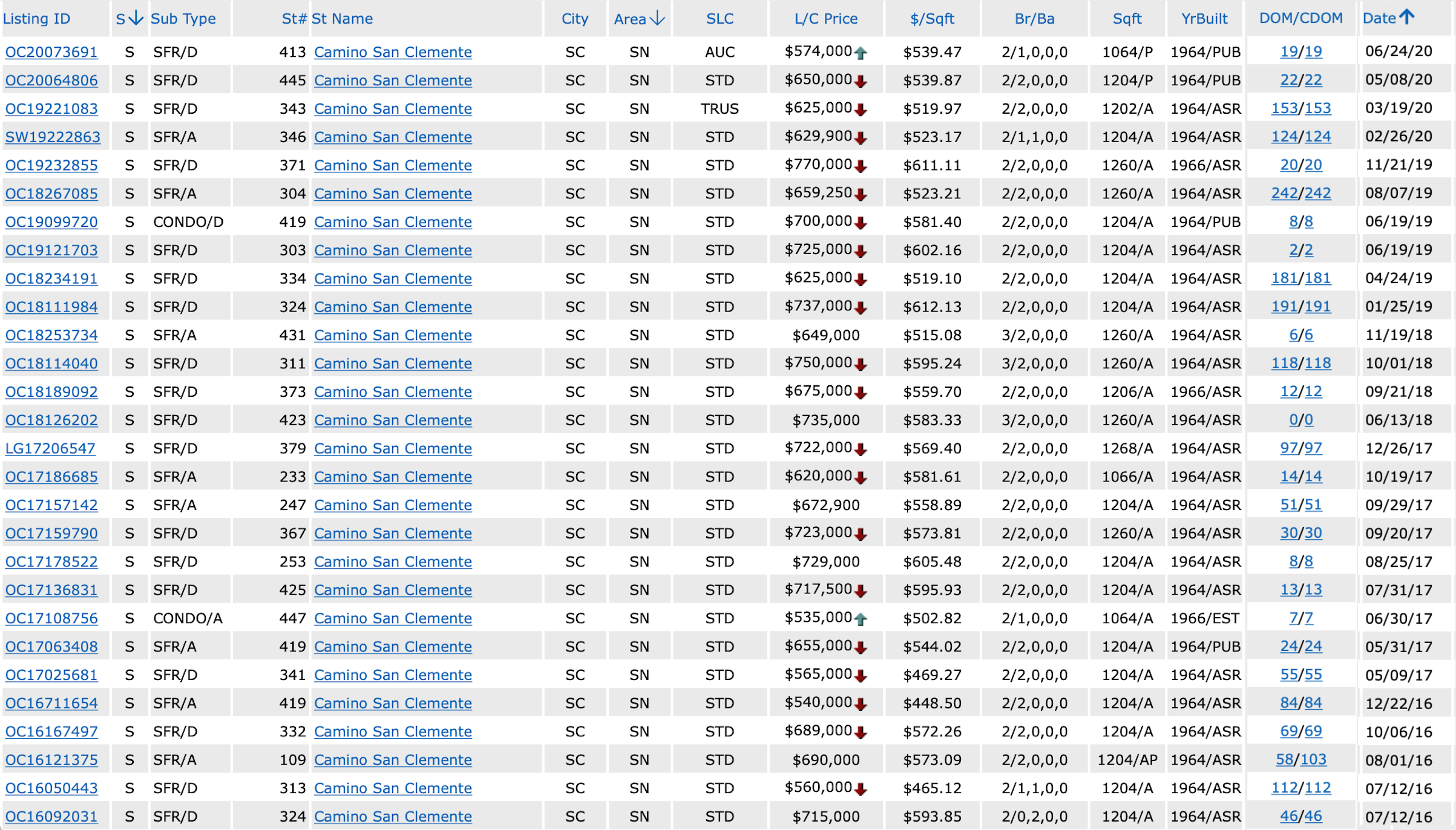Open listing LG17206547

click(50, 448)
